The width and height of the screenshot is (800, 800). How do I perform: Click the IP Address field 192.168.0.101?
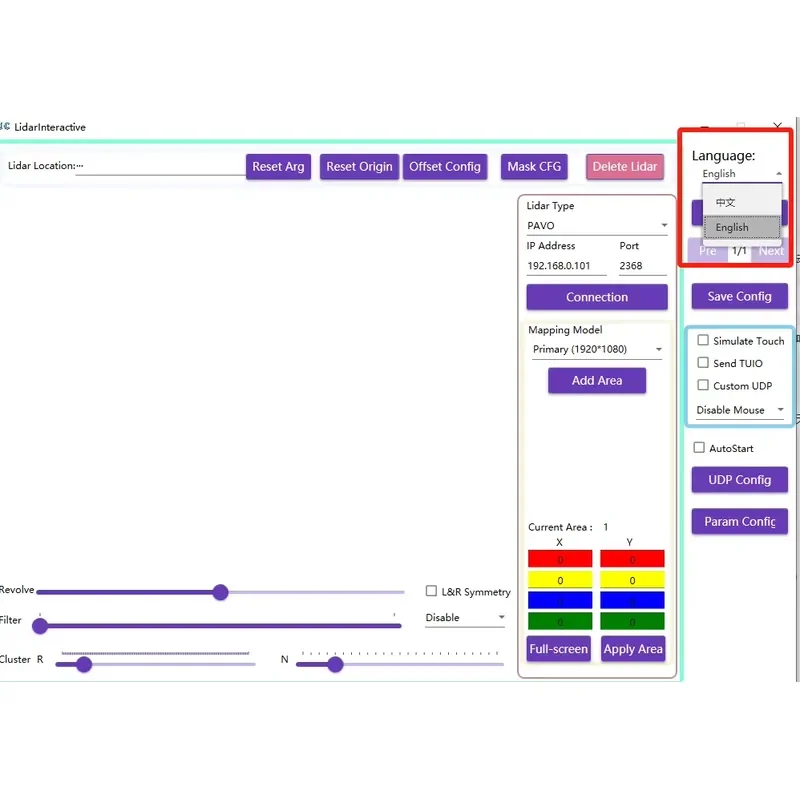pyautogui.click(x=566, y=266)
